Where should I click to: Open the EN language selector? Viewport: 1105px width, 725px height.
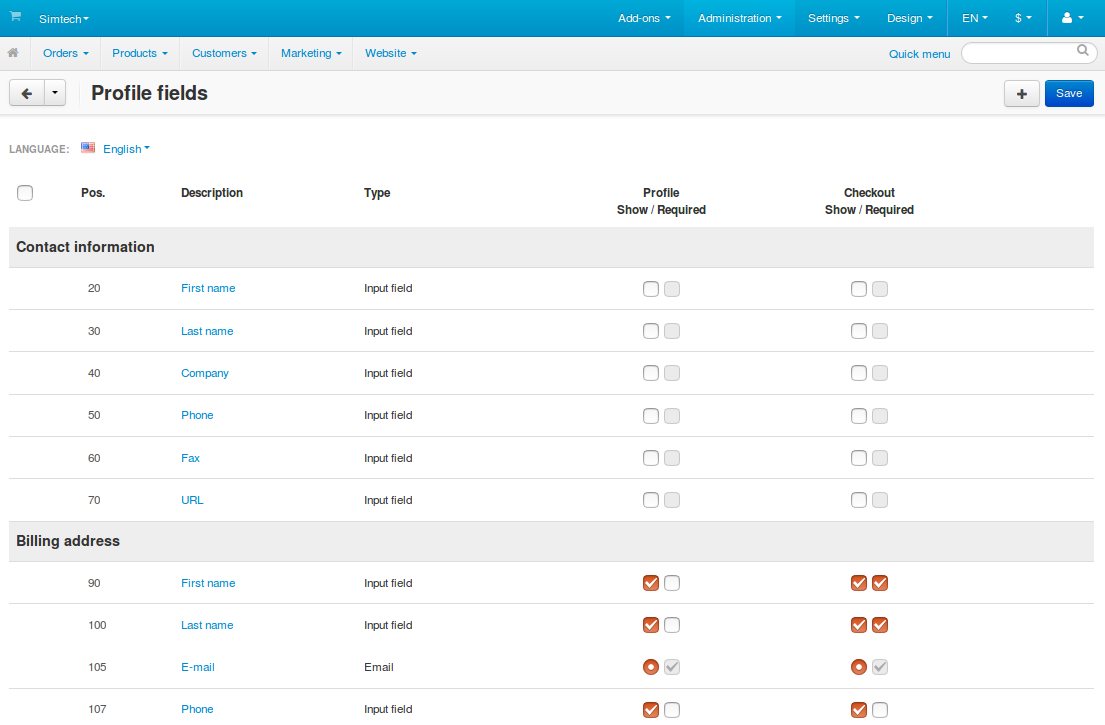[975, 18]
